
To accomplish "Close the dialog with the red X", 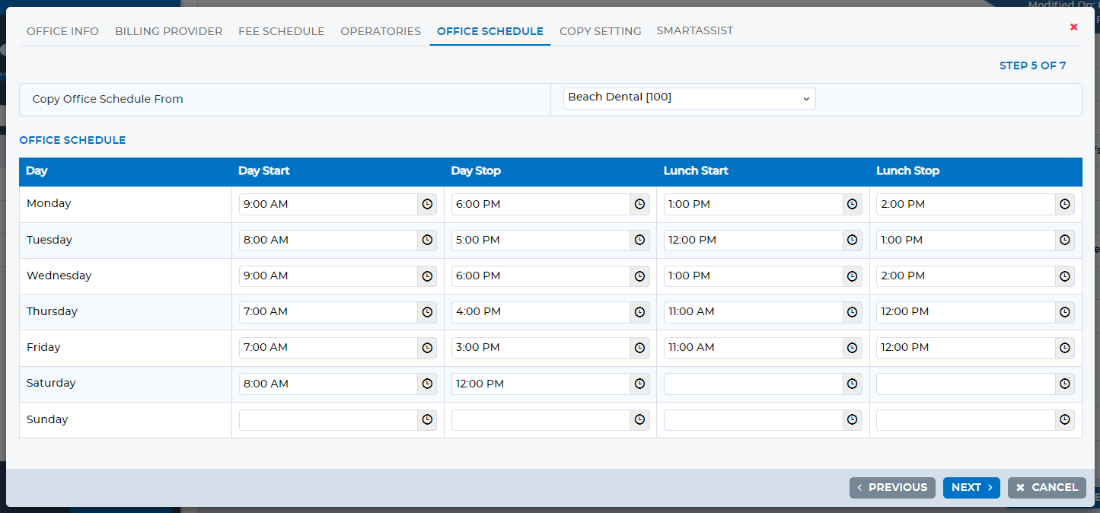I will (x=1073, y=27).
